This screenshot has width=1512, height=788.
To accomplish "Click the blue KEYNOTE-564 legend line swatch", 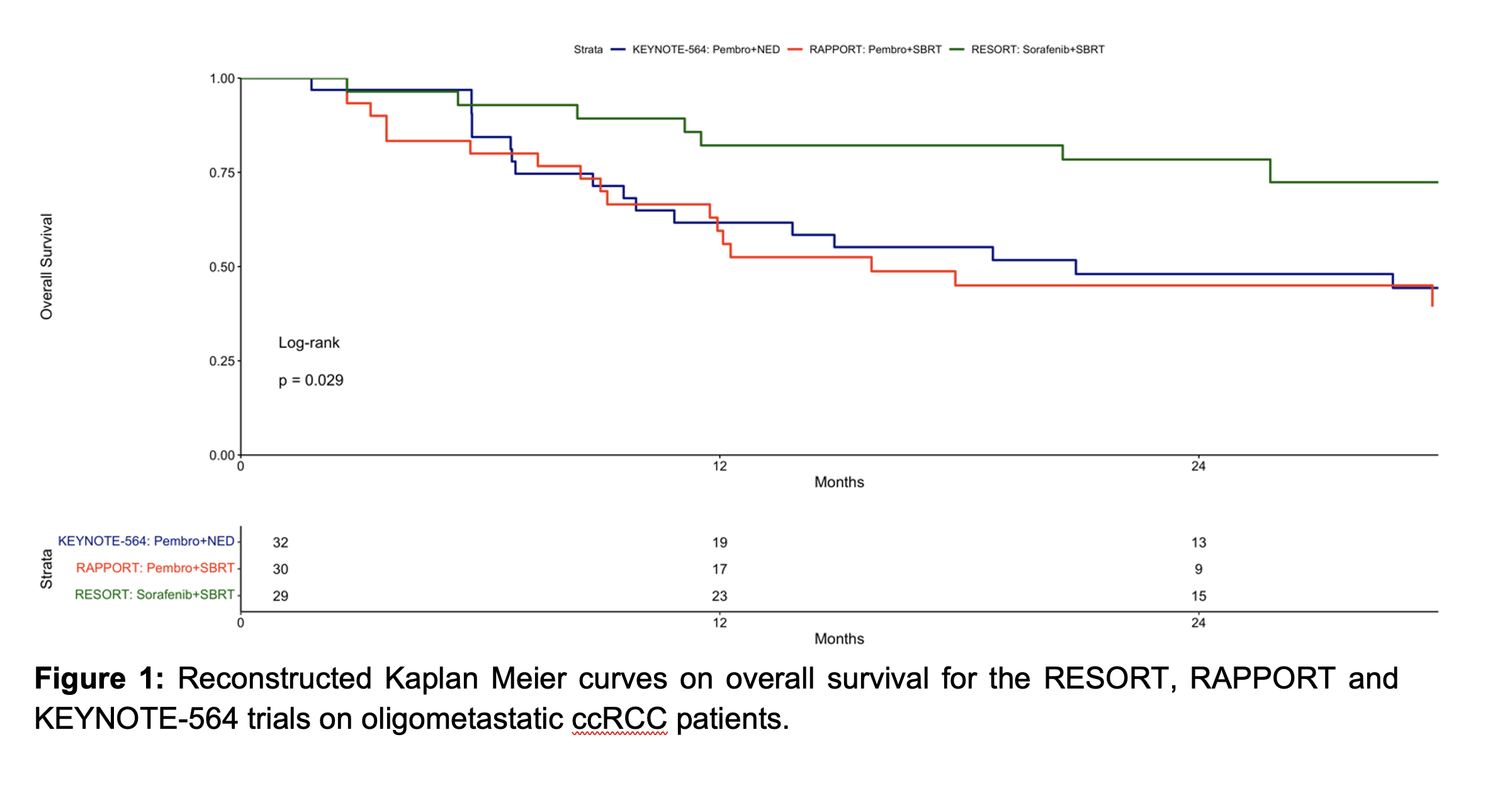I will click(x=618, y=50).
